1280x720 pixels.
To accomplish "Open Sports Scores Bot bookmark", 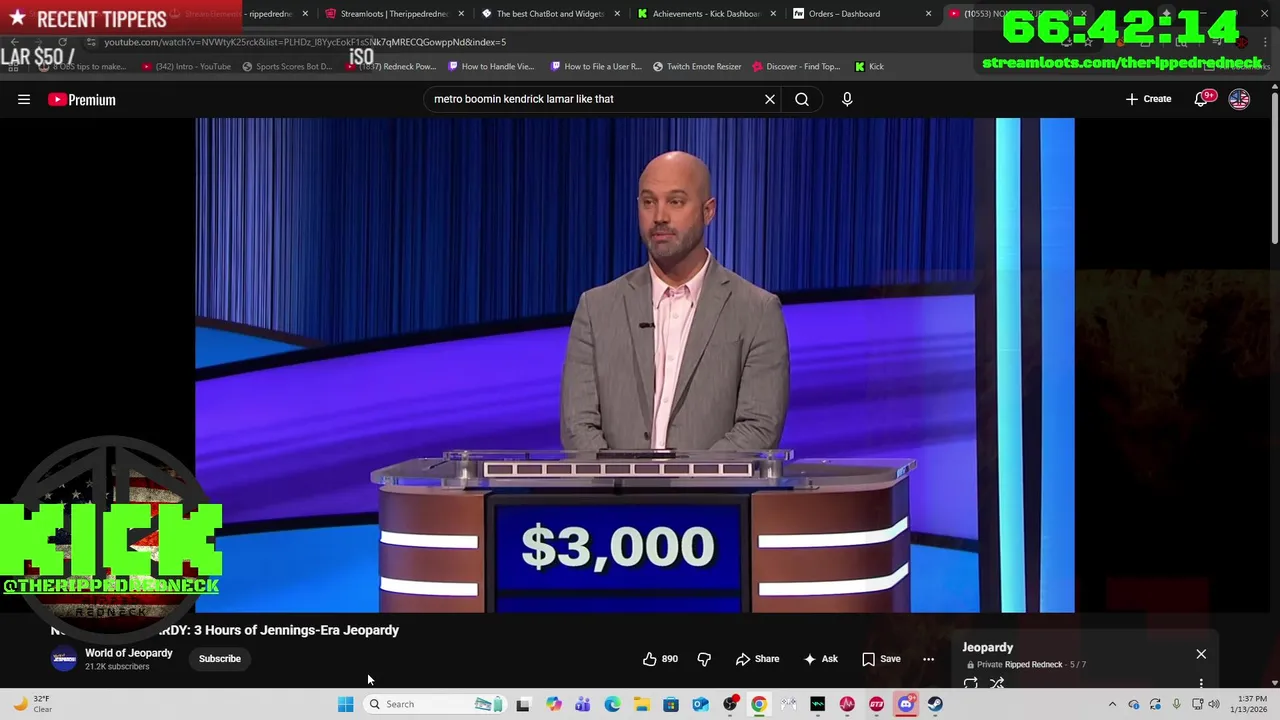I will [x=288, y=67].
